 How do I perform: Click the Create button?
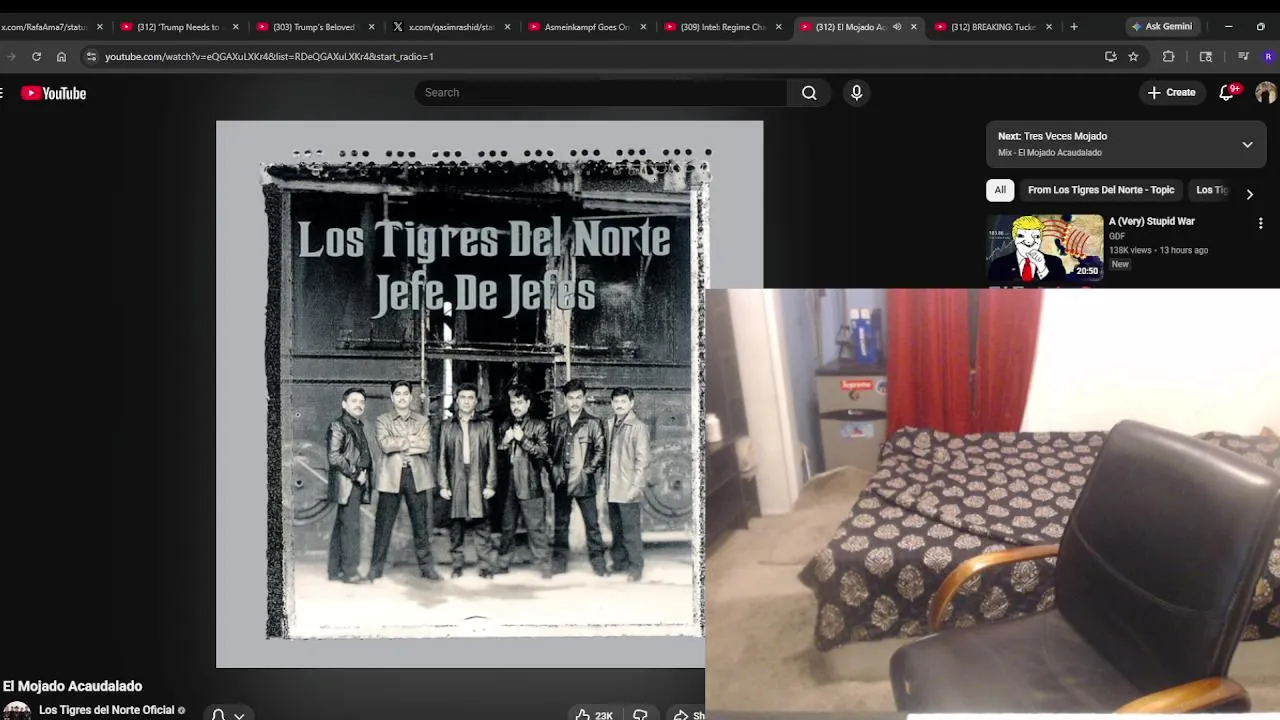(x=1172, y=93)
